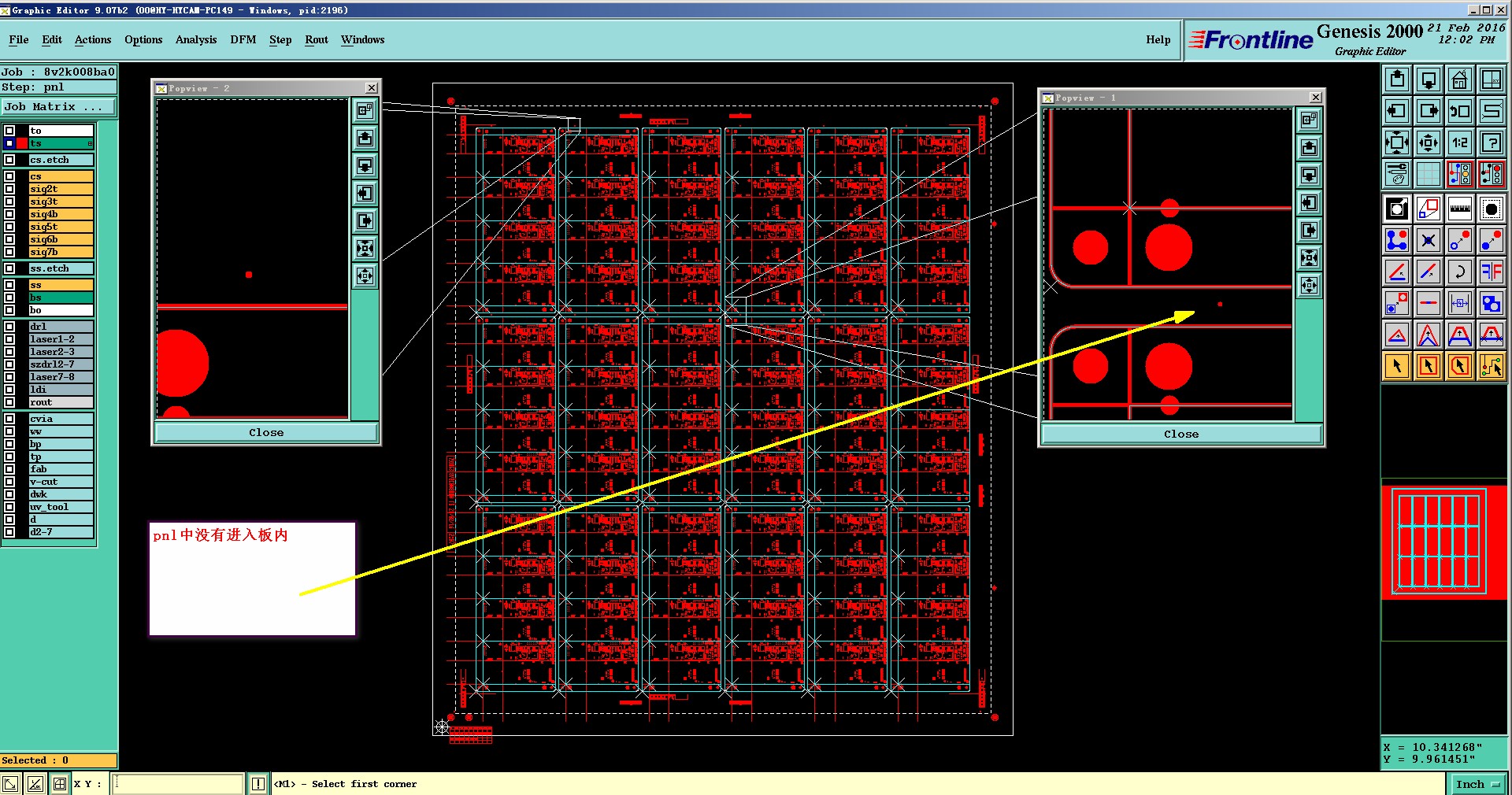Click the red color swatch of ts layer
This screenshot has width=1512, height=795.
[21, 143]
